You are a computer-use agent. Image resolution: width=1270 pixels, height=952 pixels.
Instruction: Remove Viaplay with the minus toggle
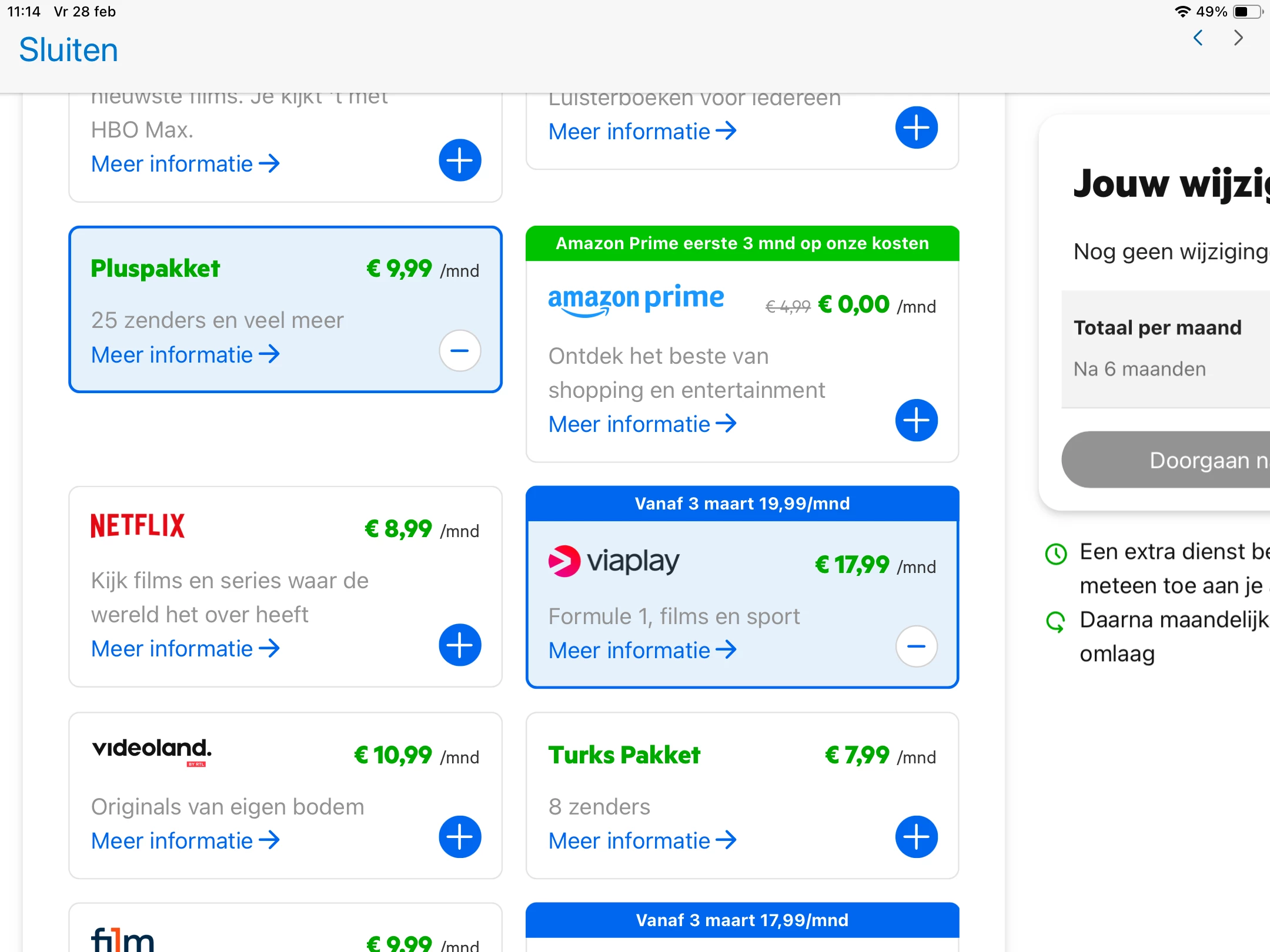[x=916, y=646]
